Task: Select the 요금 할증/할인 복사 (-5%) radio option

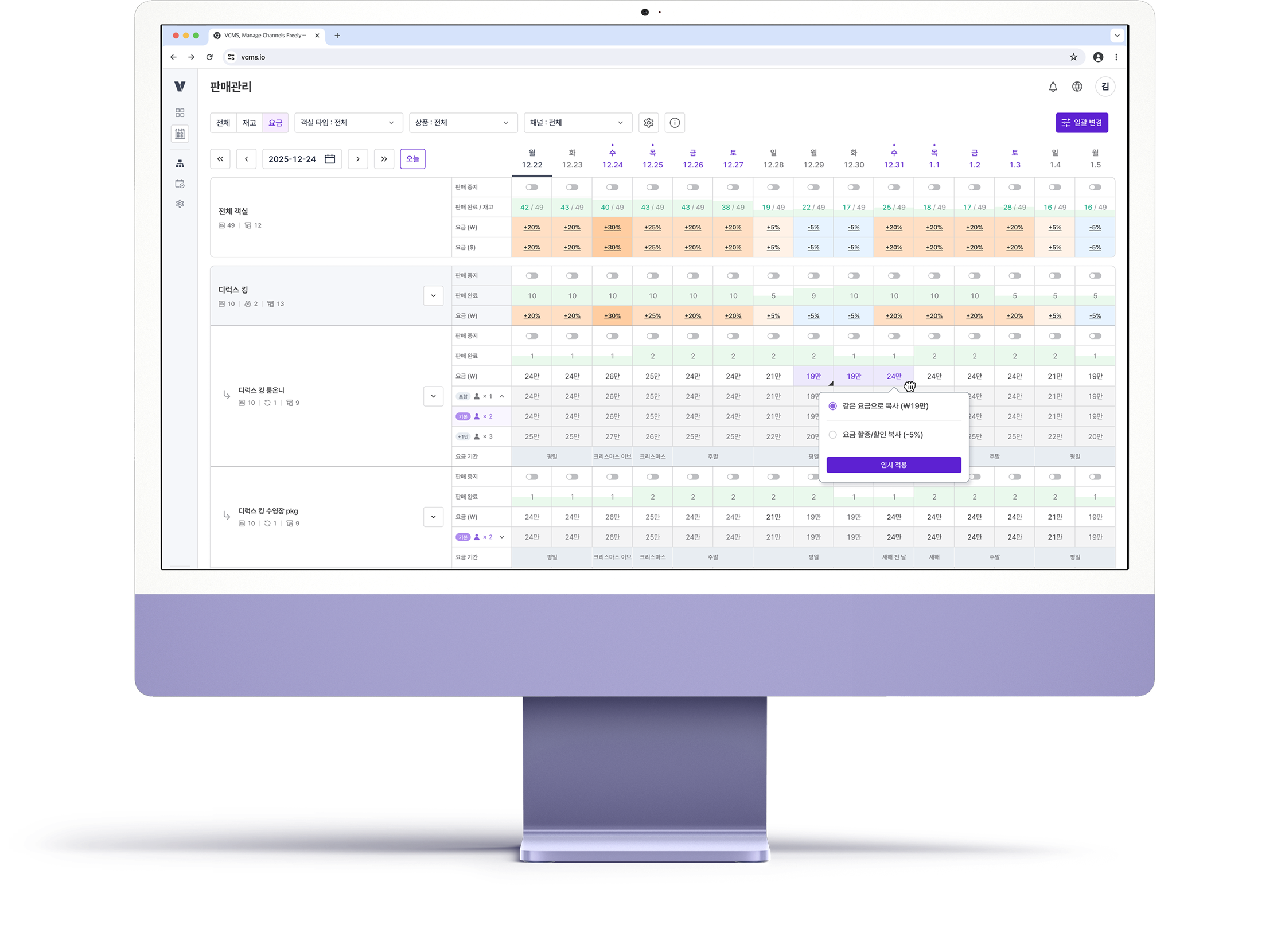Action: [832, 435]
